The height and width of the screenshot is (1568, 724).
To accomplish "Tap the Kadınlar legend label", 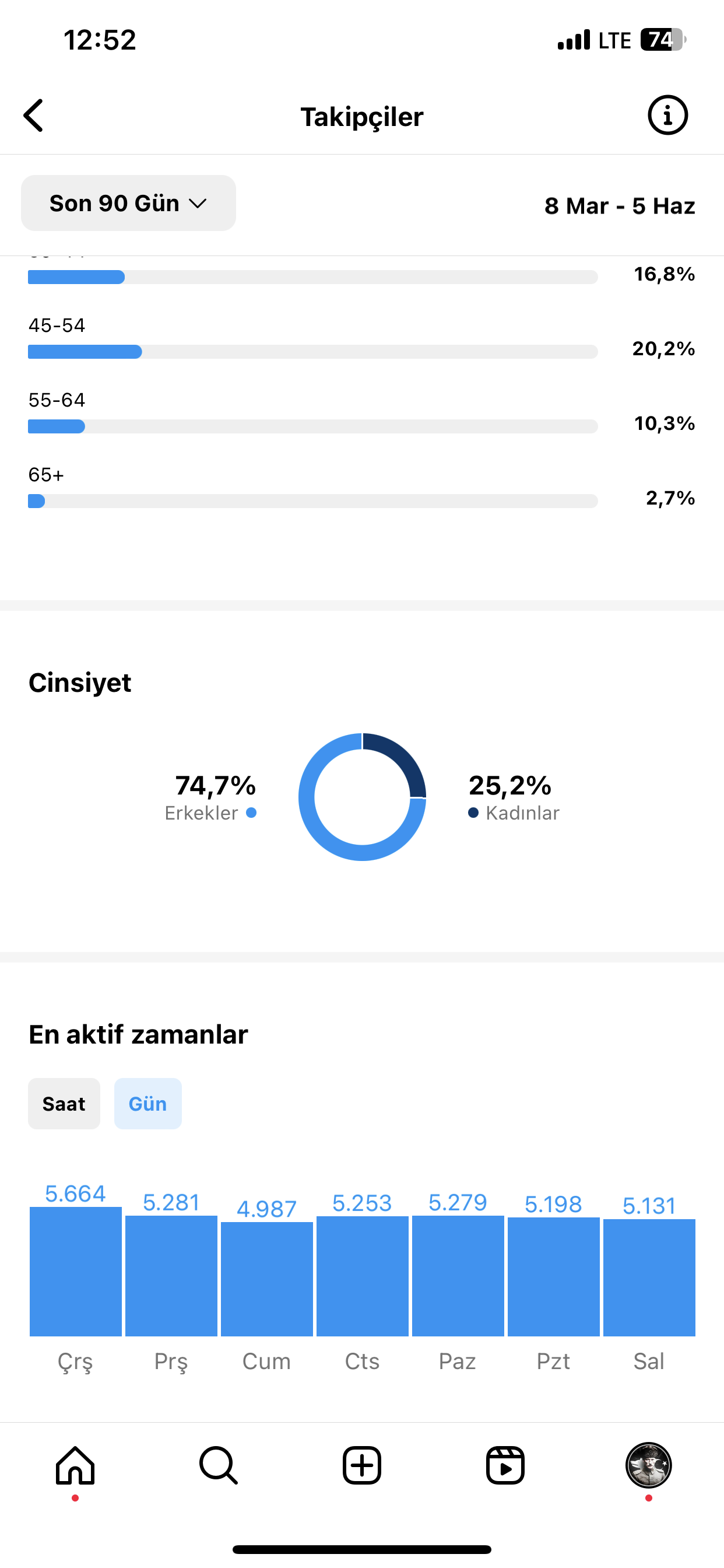I will click(x=523, y=813).
